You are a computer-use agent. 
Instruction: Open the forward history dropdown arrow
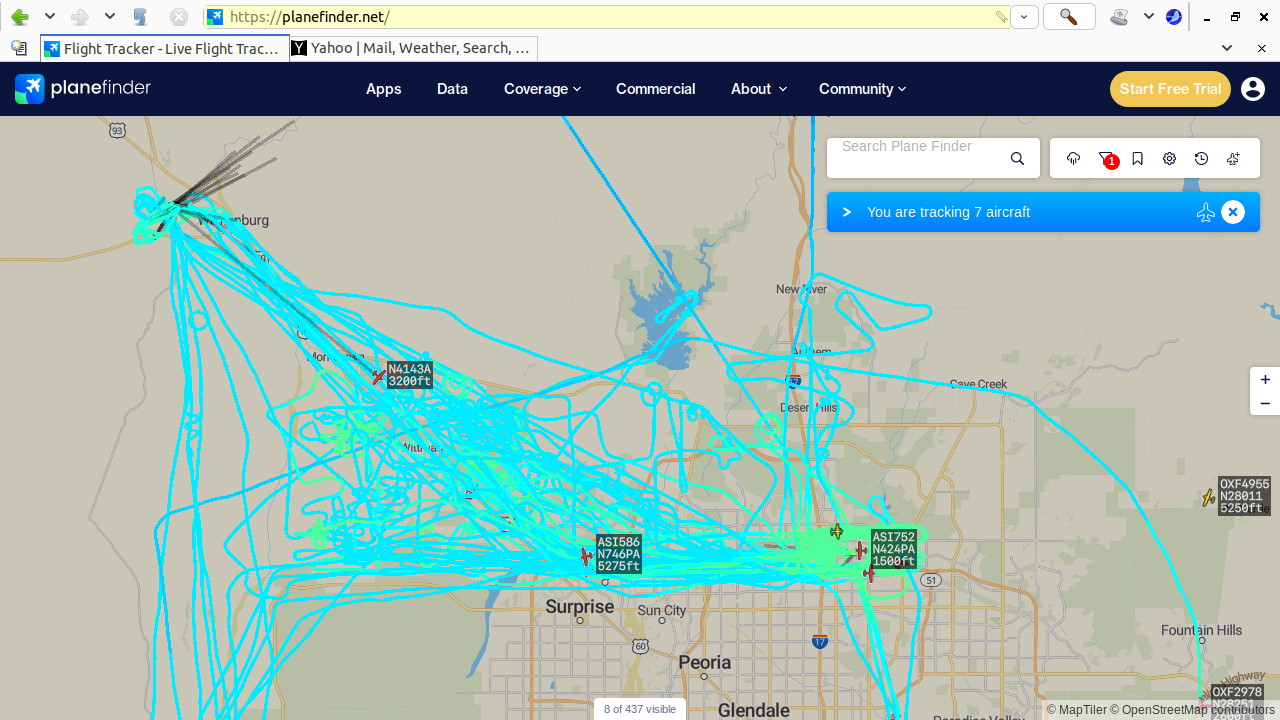(110, 17)
